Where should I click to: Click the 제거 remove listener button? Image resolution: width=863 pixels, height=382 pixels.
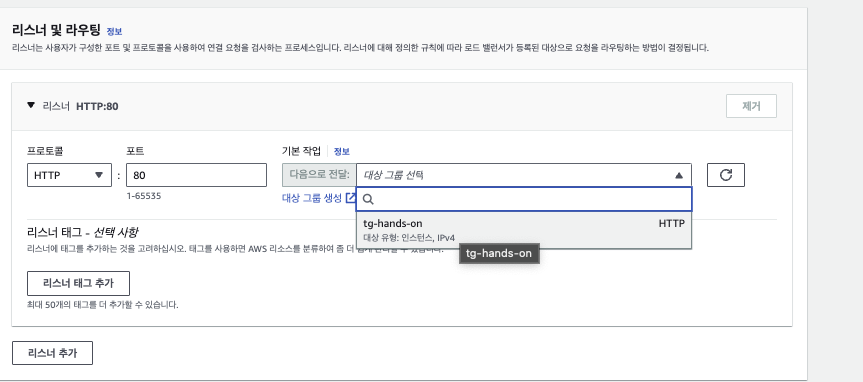[751, 106]
